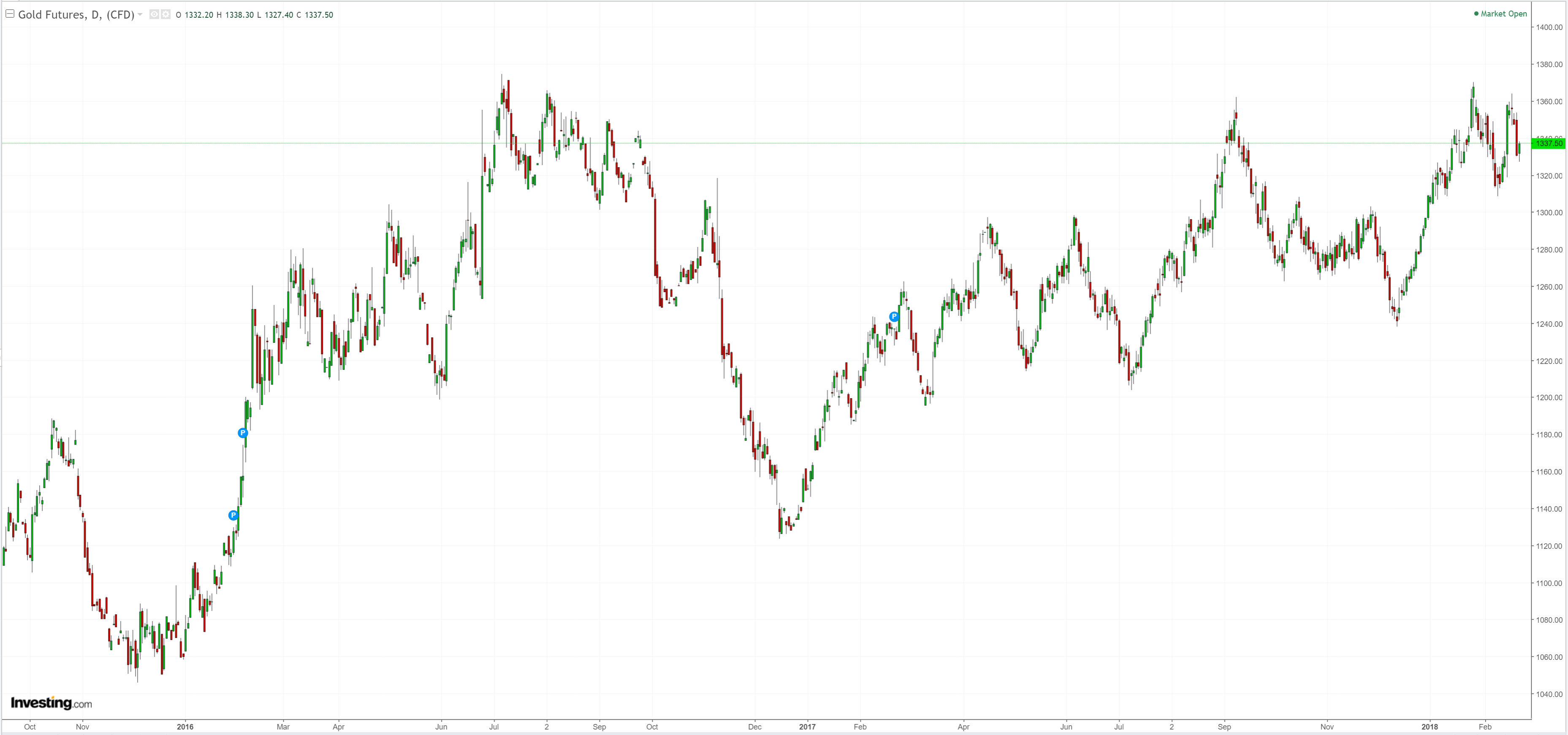The width and height of the screenshot is (1568, 735).
Task: Click the Investing.com logo watermark
Action: tap(51, 703)
